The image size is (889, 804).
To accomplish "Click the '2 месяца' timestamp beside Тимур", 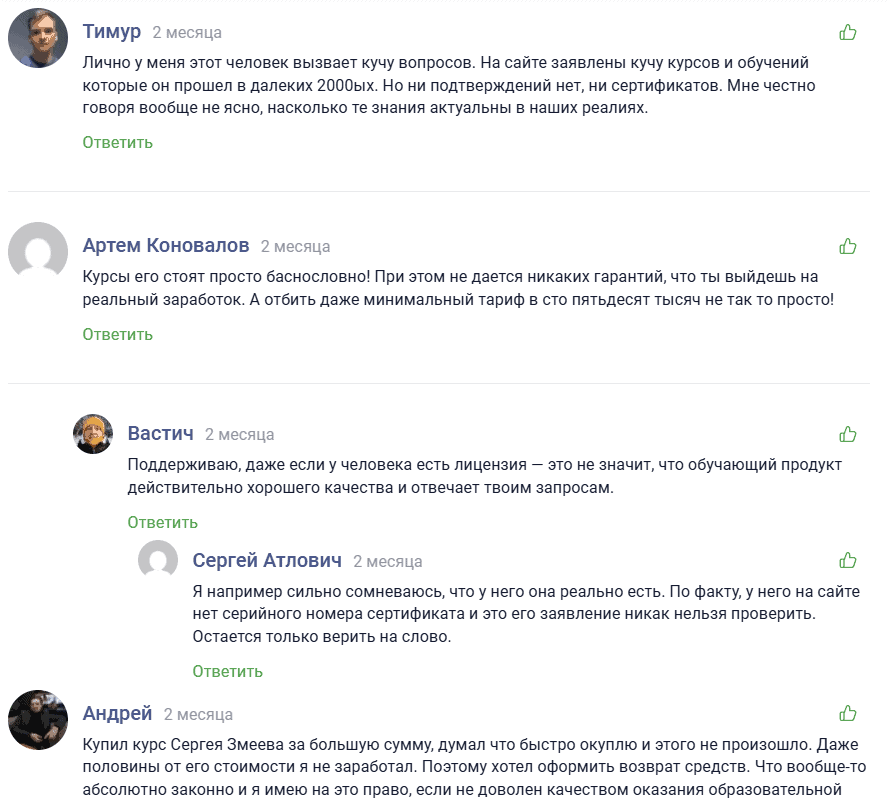I will coord(187,33).
